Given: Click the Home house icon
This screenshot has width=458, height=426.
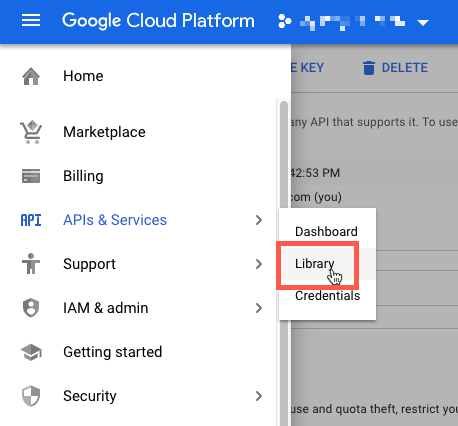Looking at the screenshot, I should (x=31, y=76).
